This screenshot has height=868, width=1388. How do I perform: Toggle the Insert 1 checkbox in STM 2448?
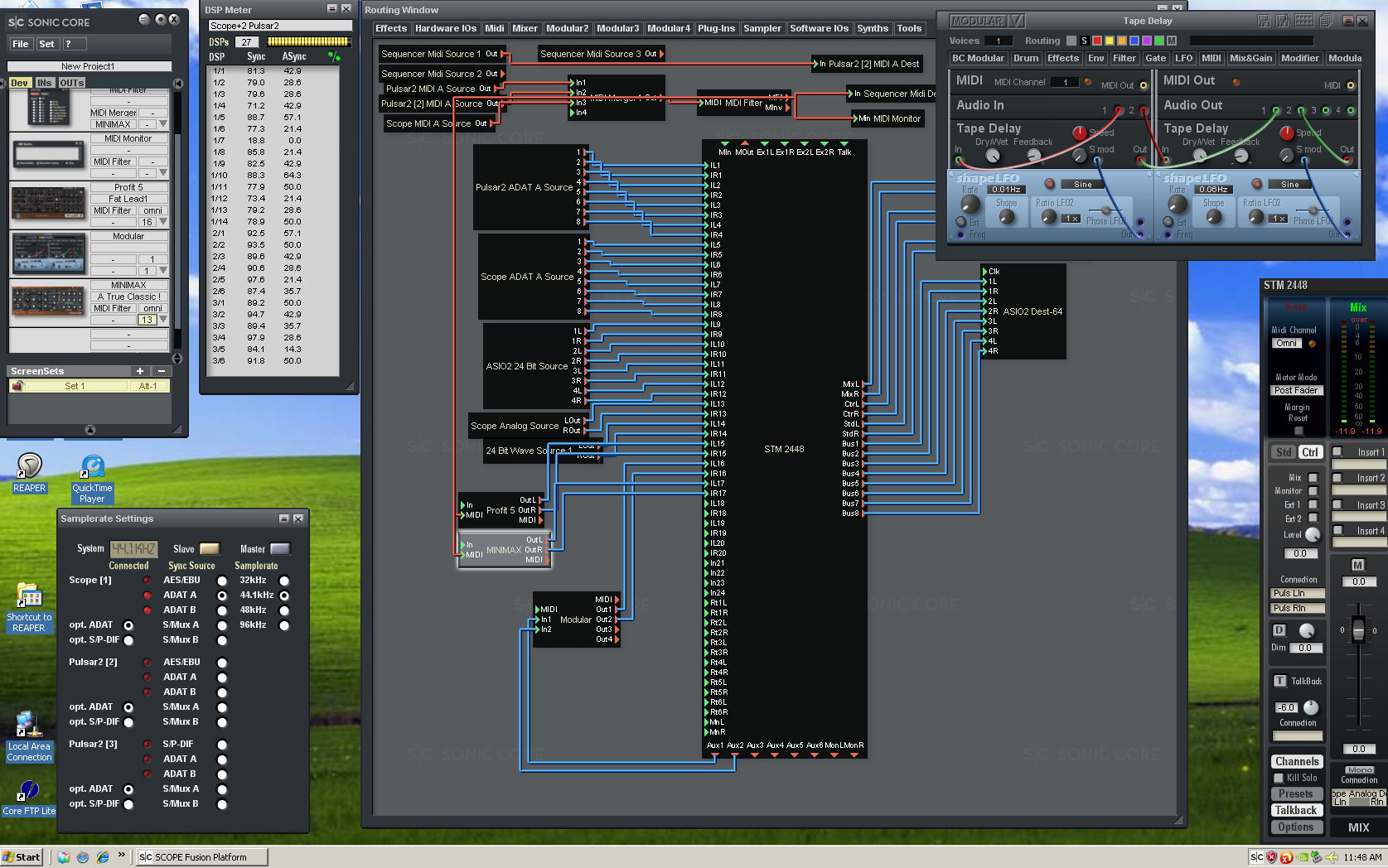1337,451
